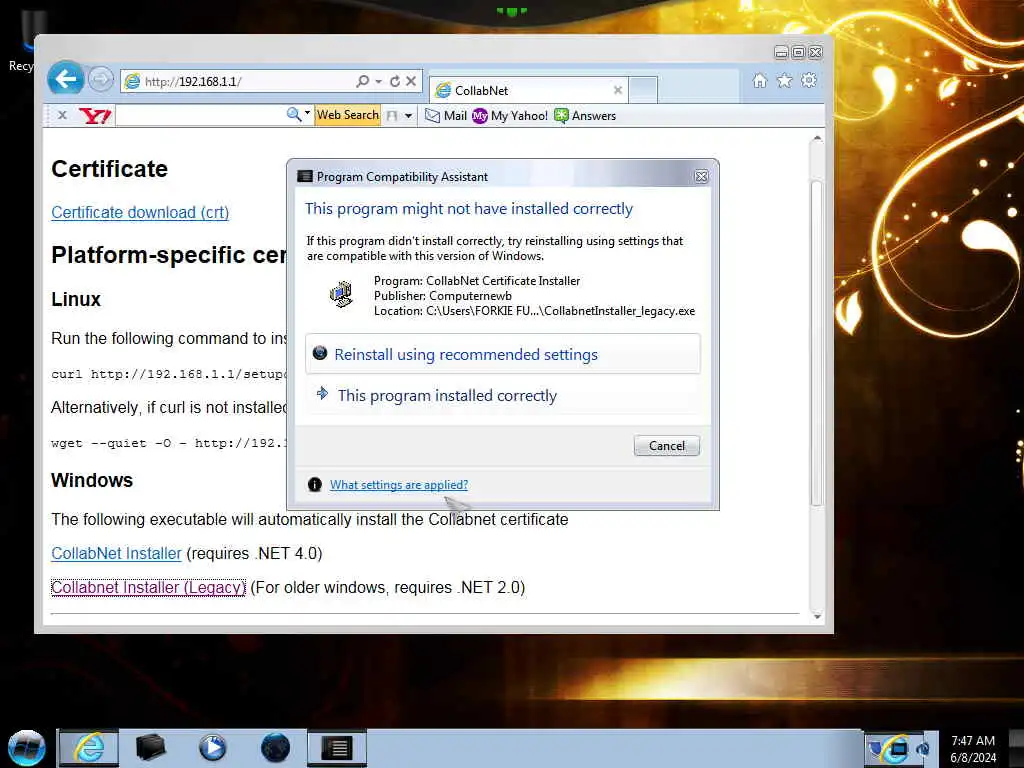Open Favorites star icon
Screen dimensions: 1024x768
[784, 80]
